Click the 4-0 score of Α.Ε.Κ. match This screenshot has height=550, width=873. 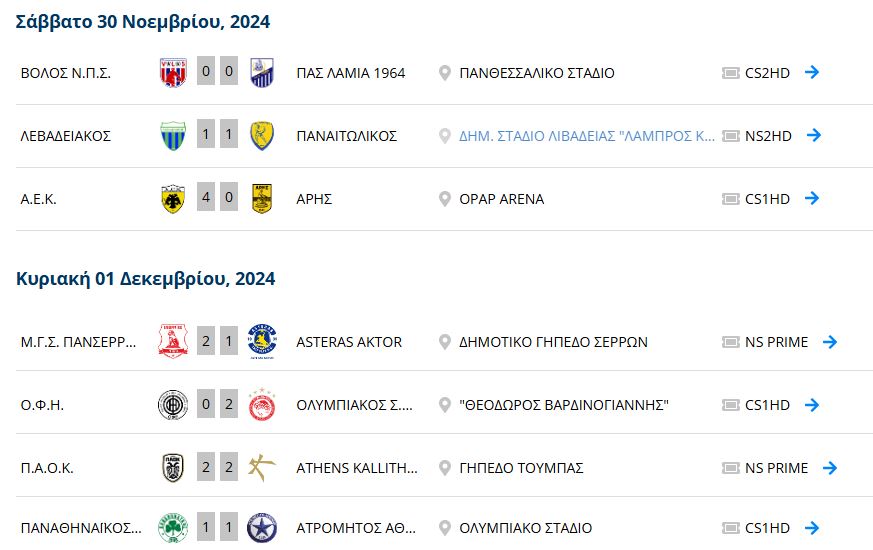tap(217, 197)
